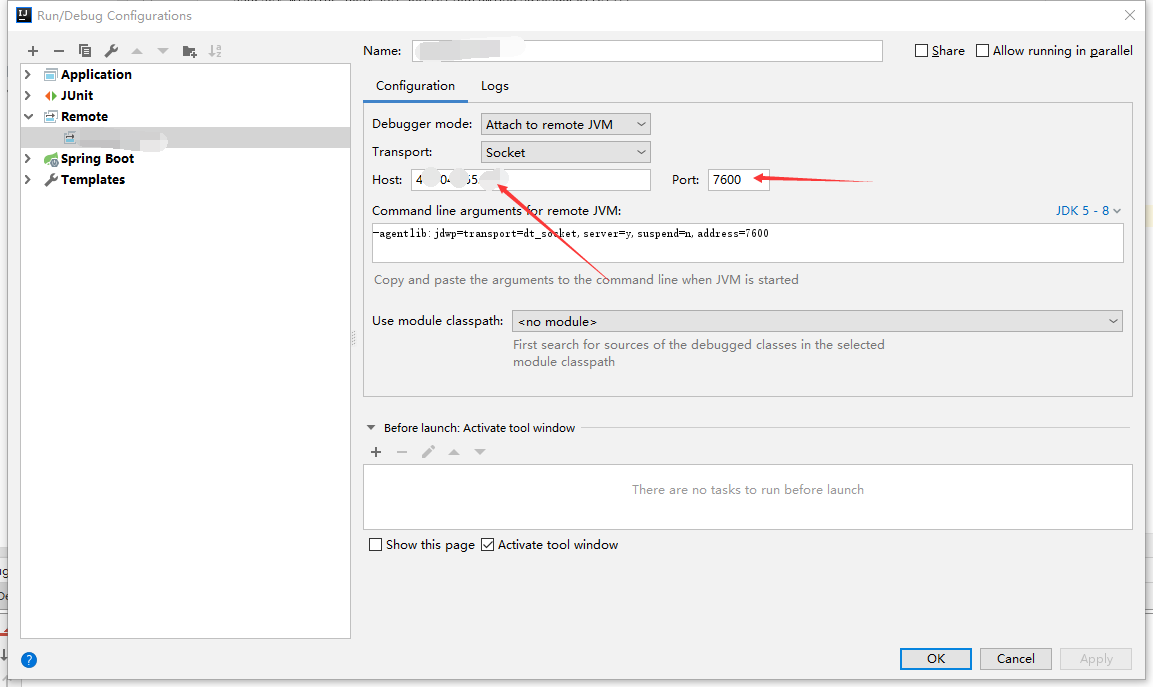Add a new configuration with the plus icon
Viewport: 1153px width, 687px height.
[x=32, y=51]
